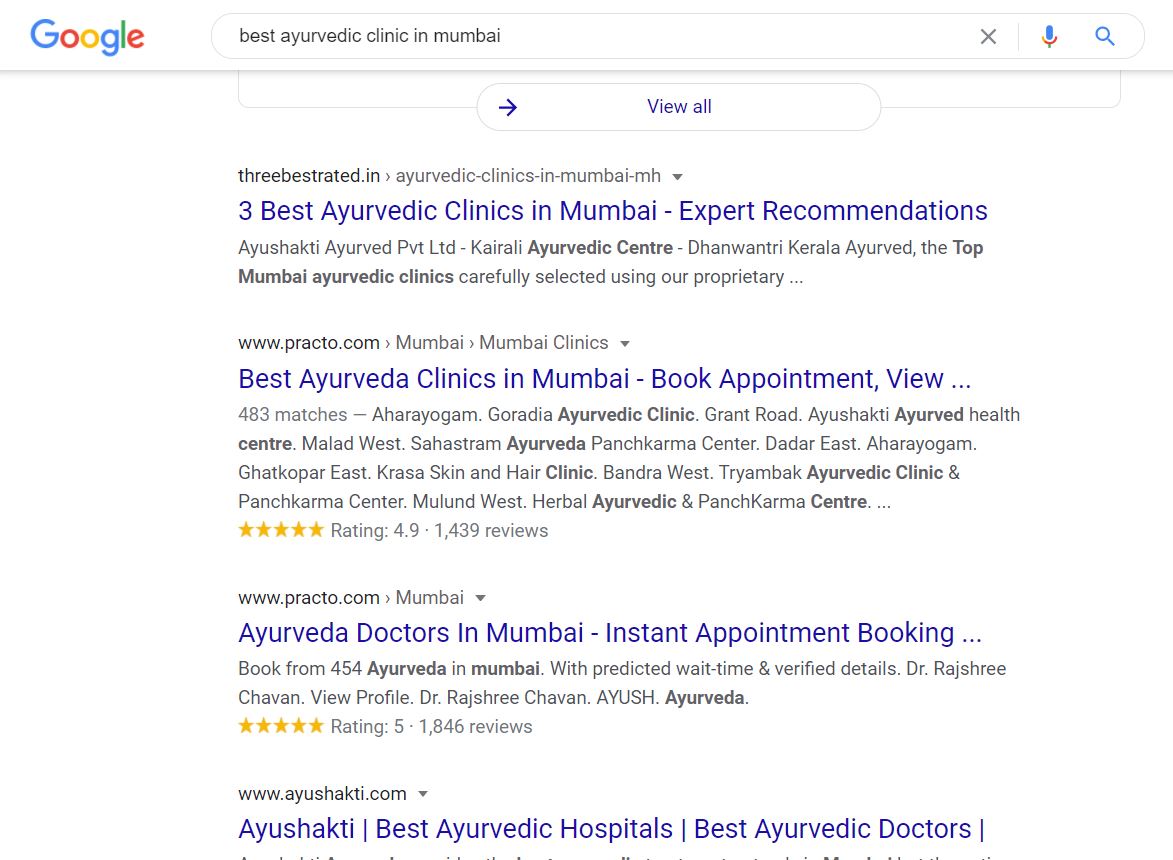Viewport: 1173px width, 860px height.
Task: Start voice search with microphone icon
Action: 1049,36
